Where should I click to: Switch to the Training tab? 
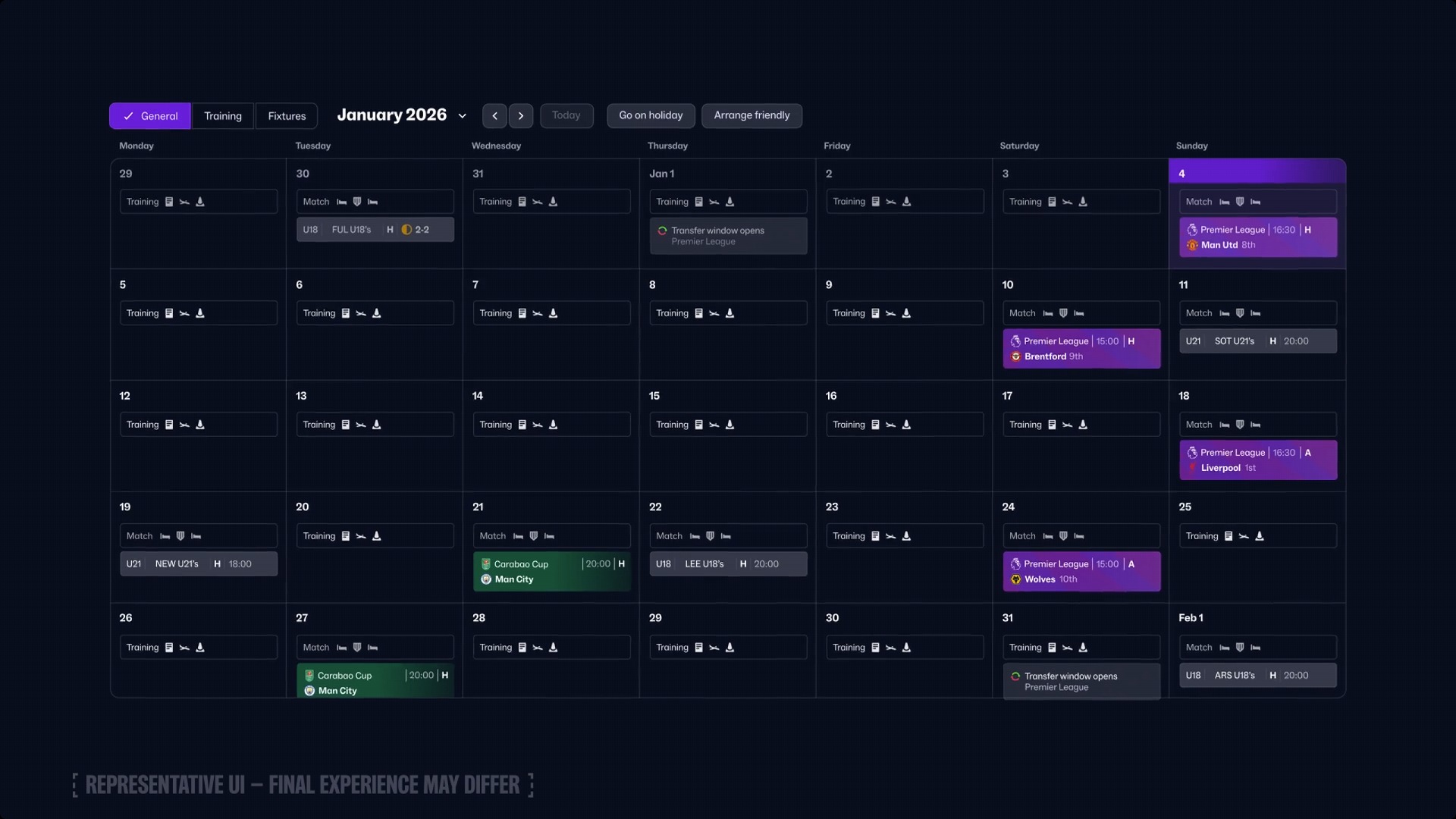pos(222,115)
